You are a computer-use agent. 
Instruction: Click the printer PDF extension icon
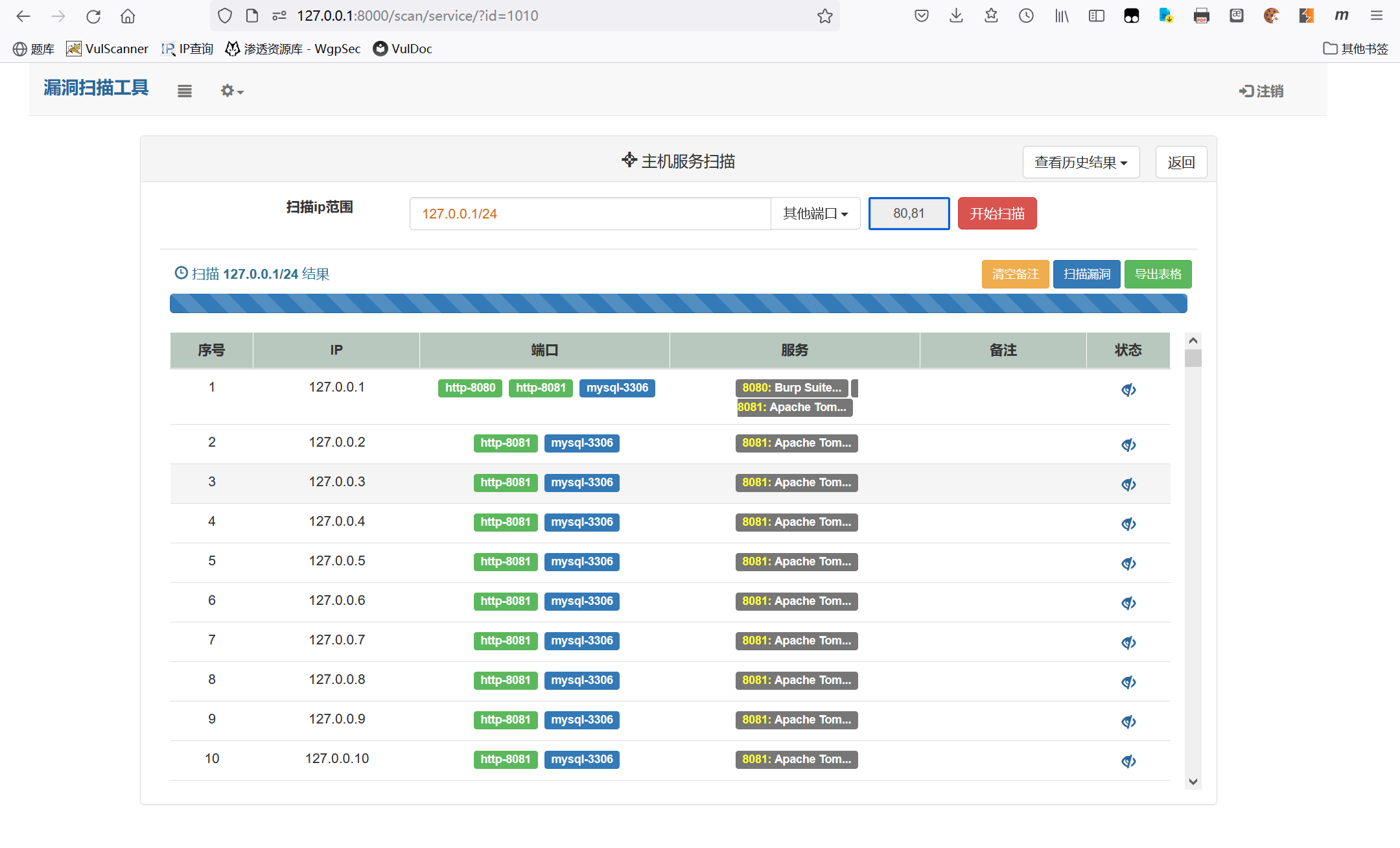pyautogui.click(x=1201, y=16)
